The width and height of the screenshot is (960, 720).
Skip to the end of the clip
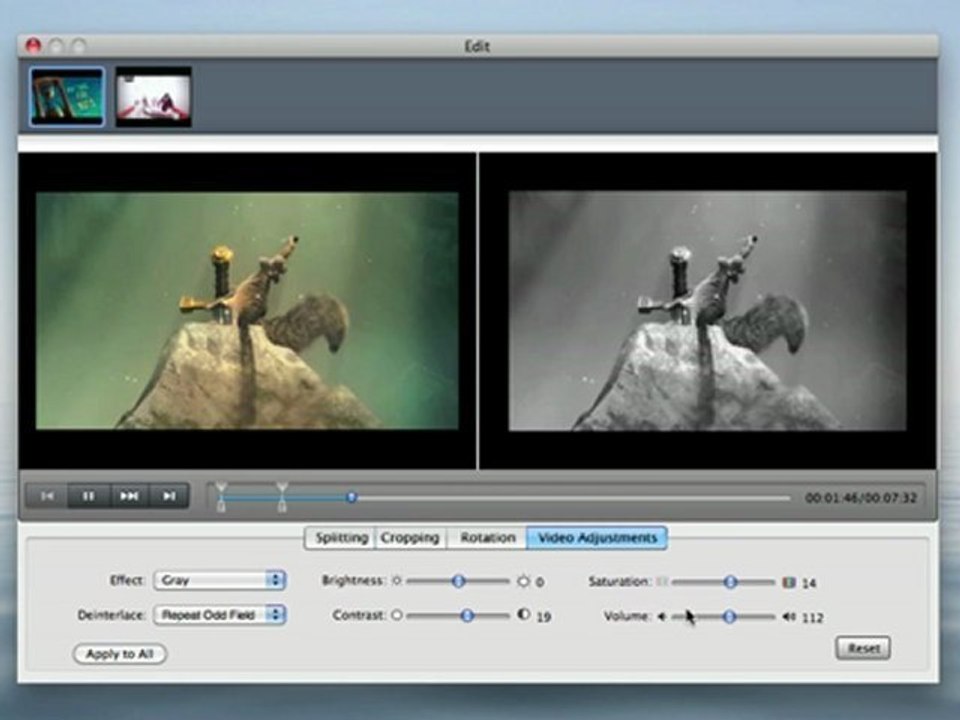(x=169, y=496)
